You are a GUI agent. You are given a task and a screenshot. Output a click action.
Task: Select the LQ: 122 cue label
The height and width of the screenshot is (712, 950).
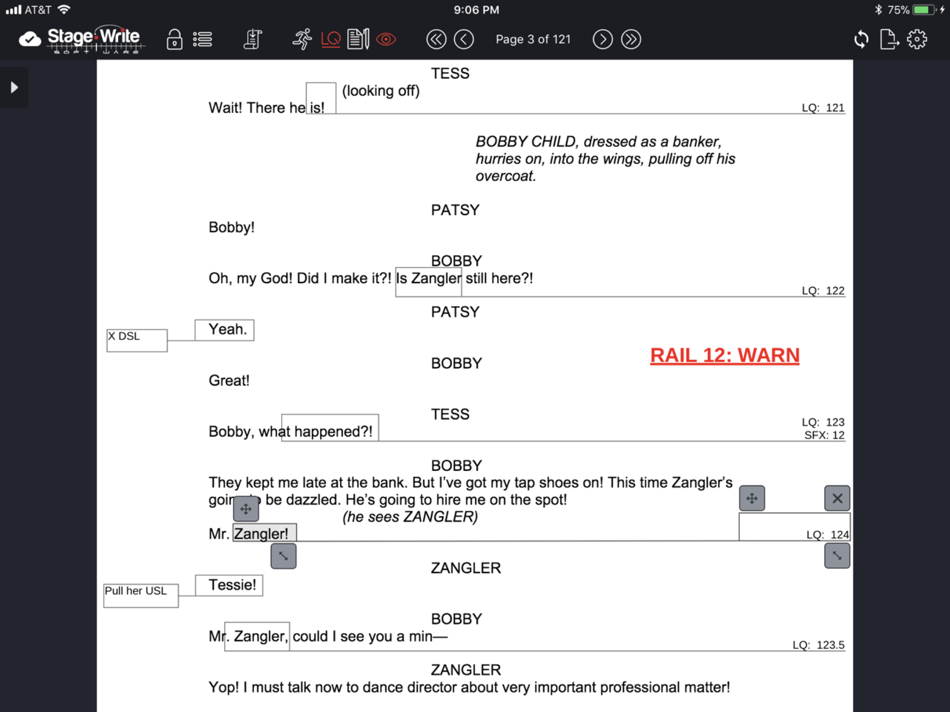coord(823,291)
